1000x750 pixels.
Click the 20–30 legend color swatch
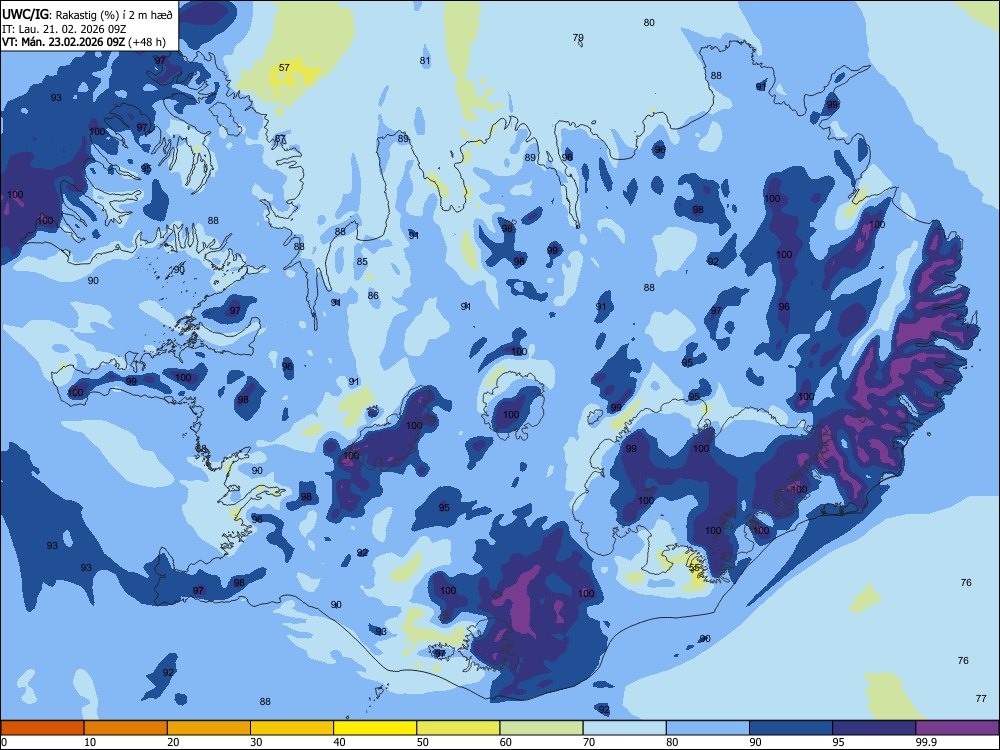coord(209,728)
